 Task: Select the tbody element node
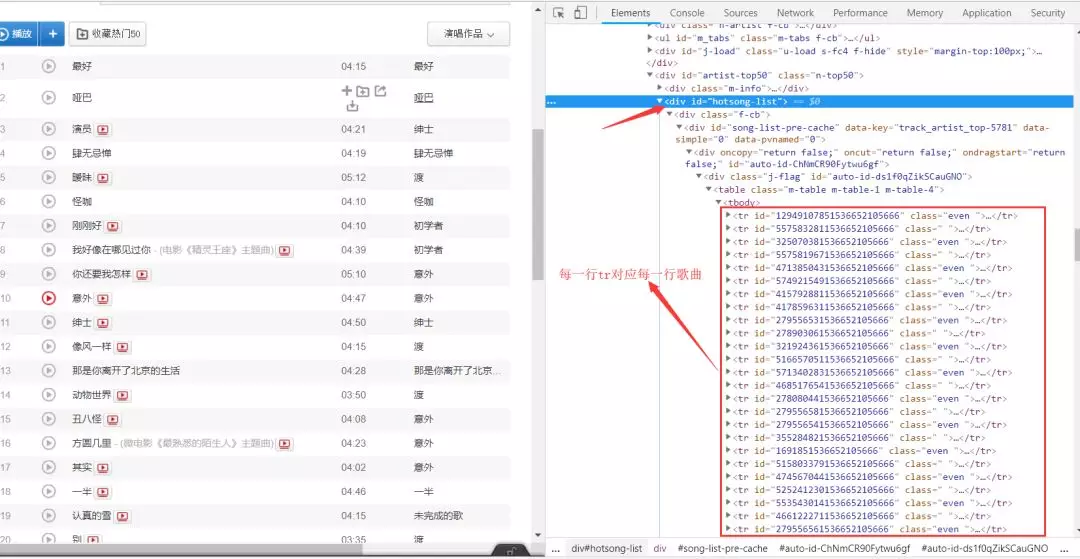(x=742, y=202)
